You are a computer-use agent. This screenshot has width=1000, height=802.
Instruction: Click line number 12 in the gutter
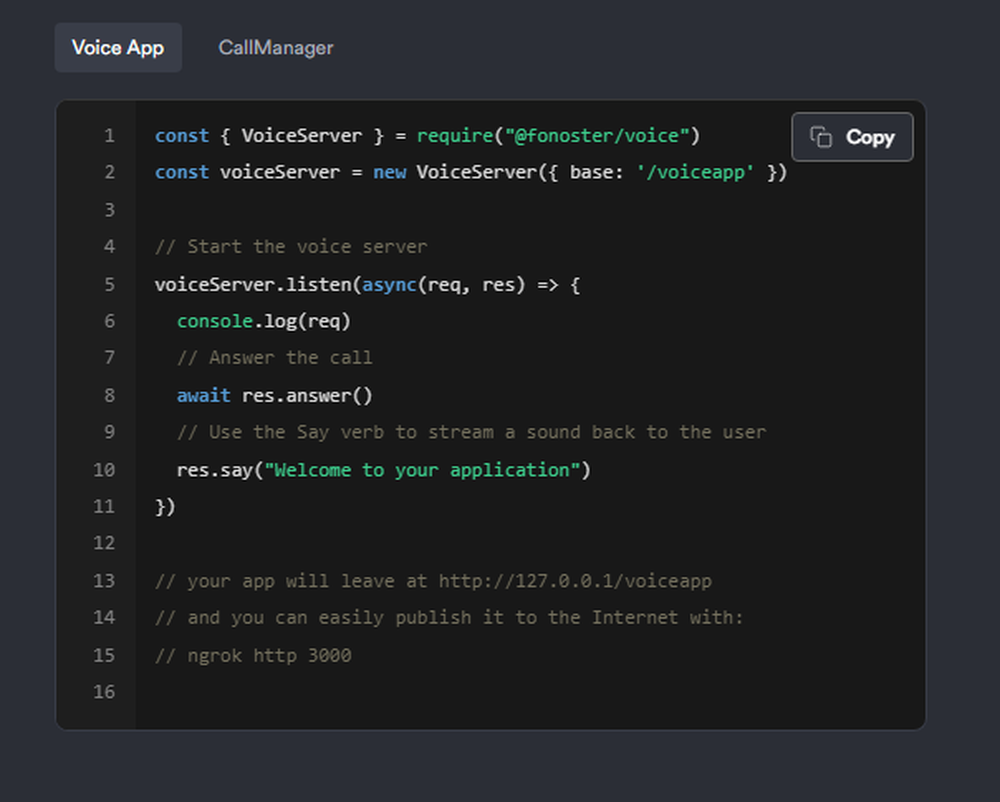(x=104, y=543)
